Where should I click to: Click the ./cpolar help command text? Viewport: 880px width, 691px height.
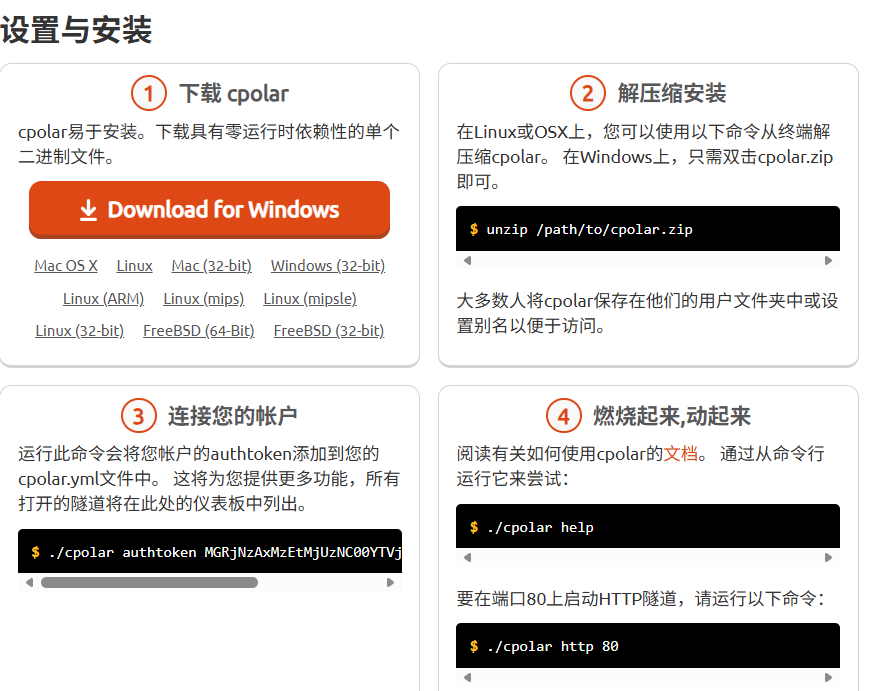coord(540,528)
